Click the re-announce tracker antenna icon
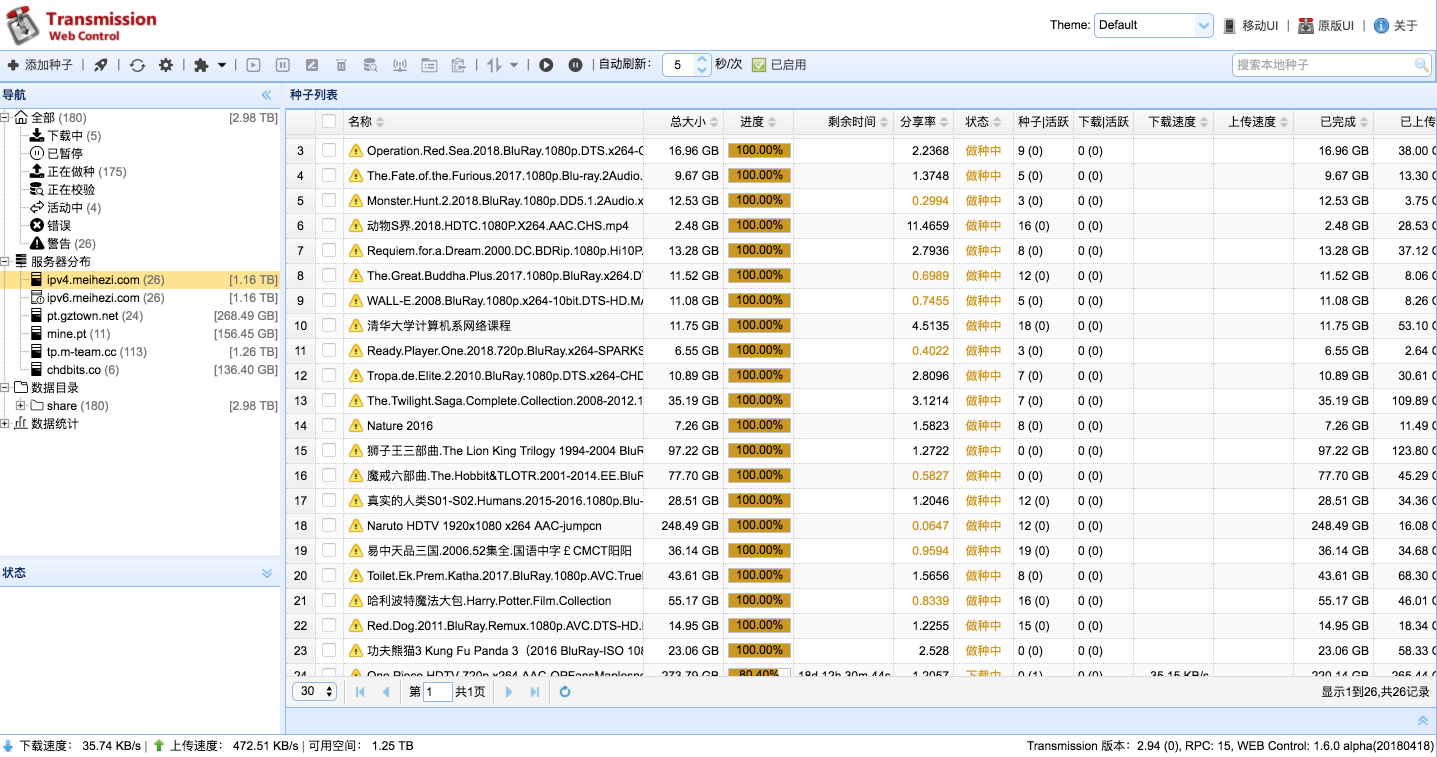Screen dimensions: 1437x757 tap(399, 65)
